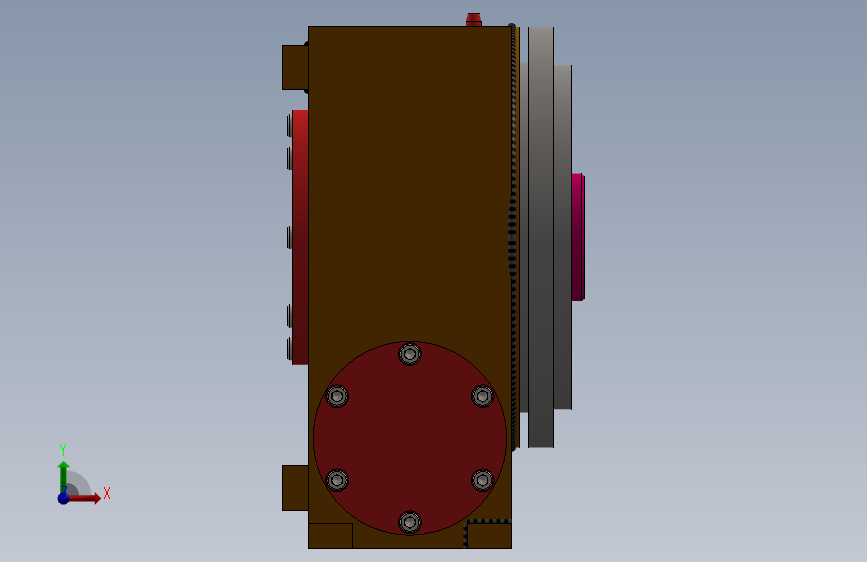Screen dimensions: 867x562
Task: Select the bottom-left foot block of the housing
Action: pos(331,536)
